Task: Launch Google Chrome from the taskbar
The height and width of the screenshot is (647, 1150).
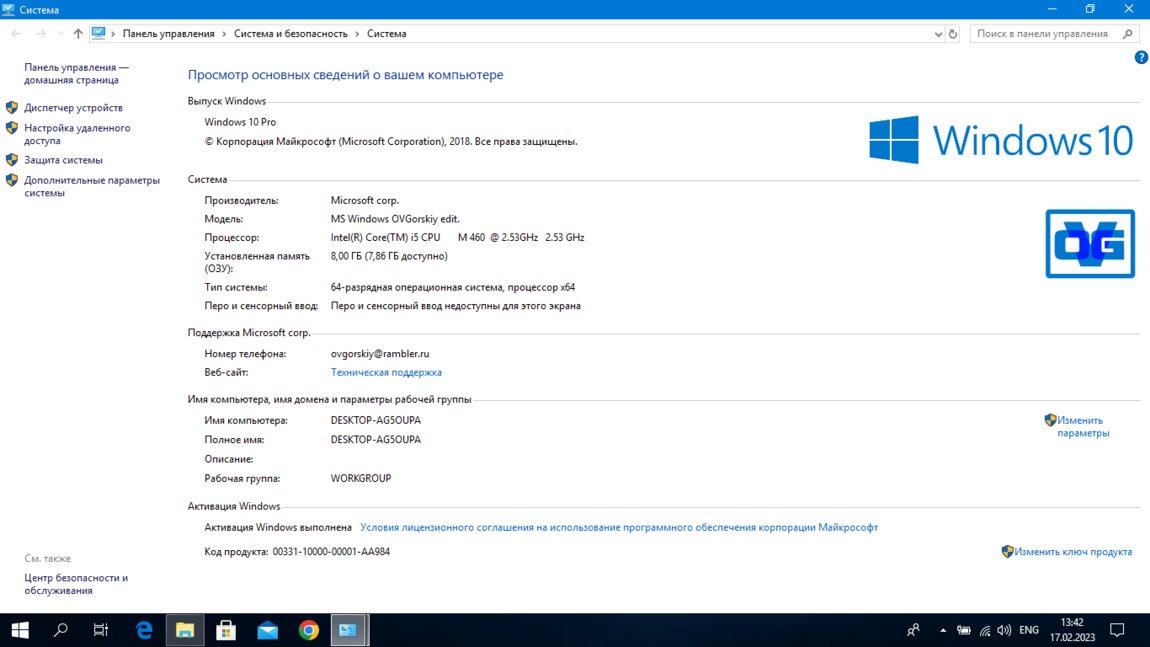Action: [309, 630]
